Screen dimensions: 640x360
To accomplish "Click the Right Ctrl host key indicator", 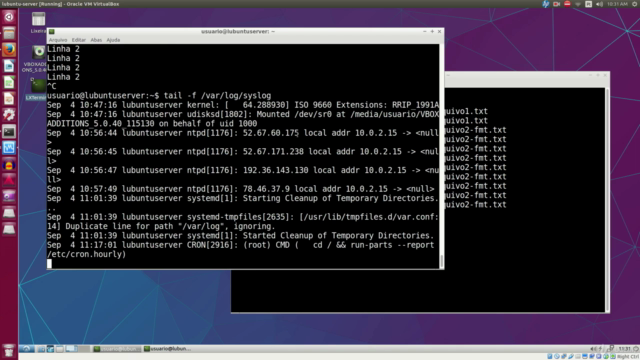I will pos(628,357).
